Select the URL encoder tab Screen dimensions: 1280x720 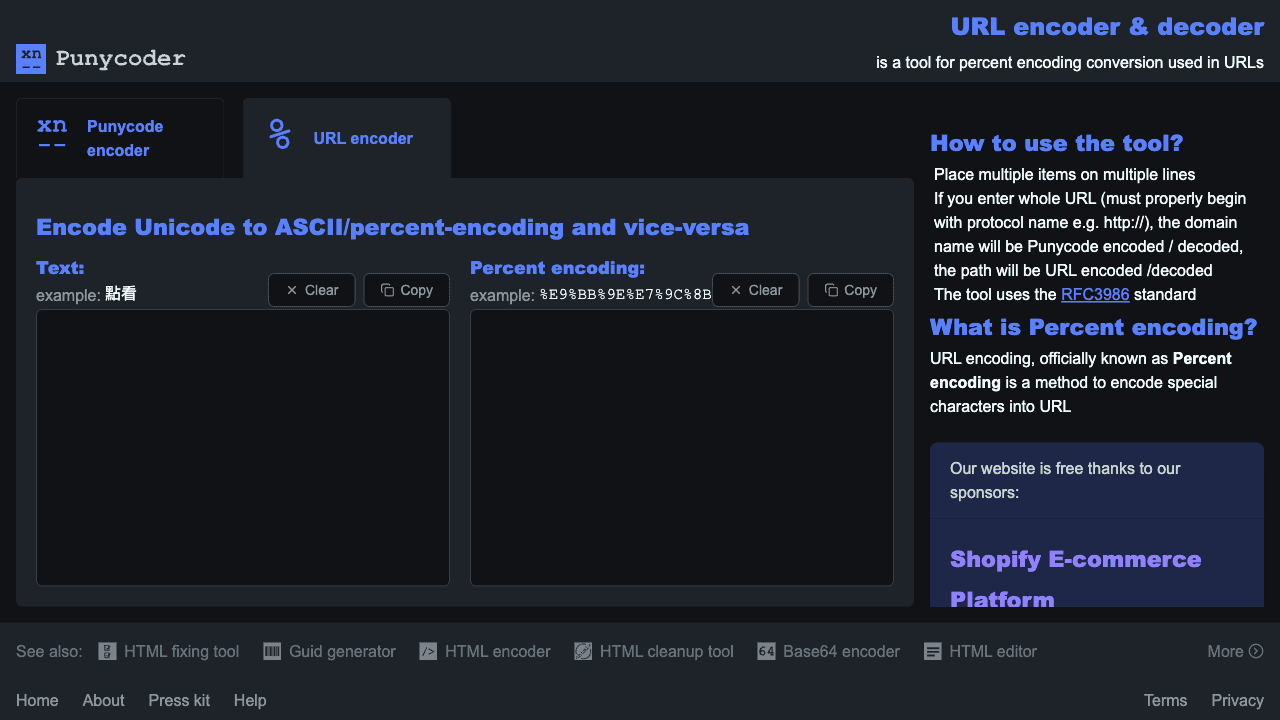[346, 138]
